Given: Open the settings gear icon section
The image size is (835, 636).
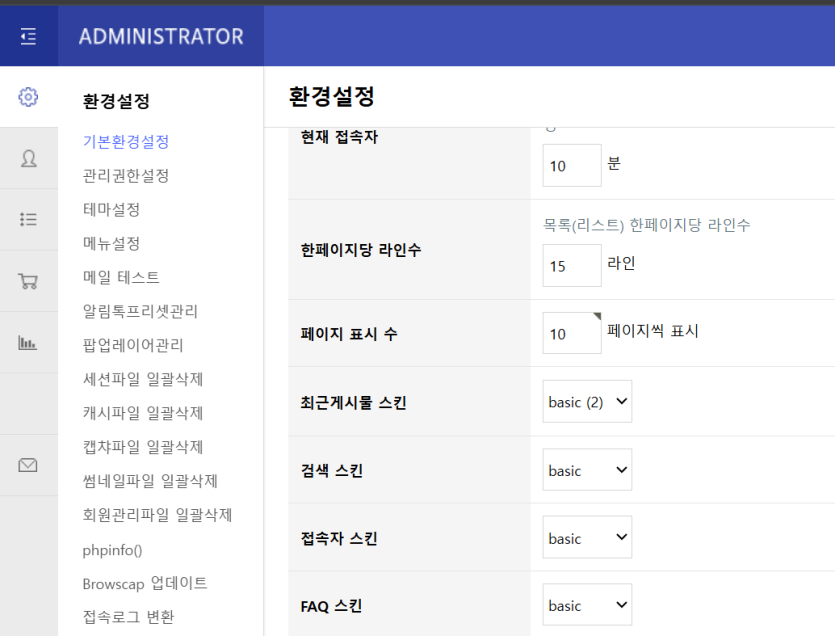Looking at the screenshot, I should pyautogui.click(x=28, y=97).
